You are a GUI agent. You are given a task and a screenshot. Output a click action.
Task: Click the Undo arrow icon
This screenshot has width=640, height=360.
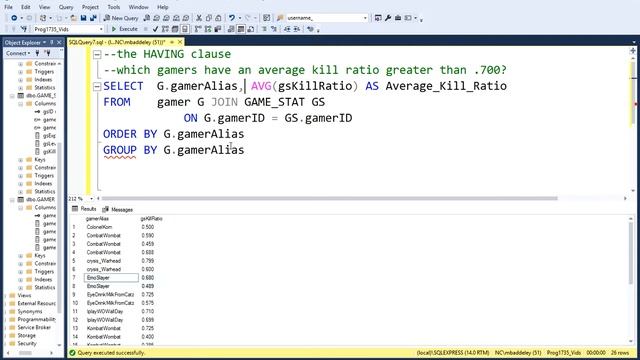[x=231, y=18]
